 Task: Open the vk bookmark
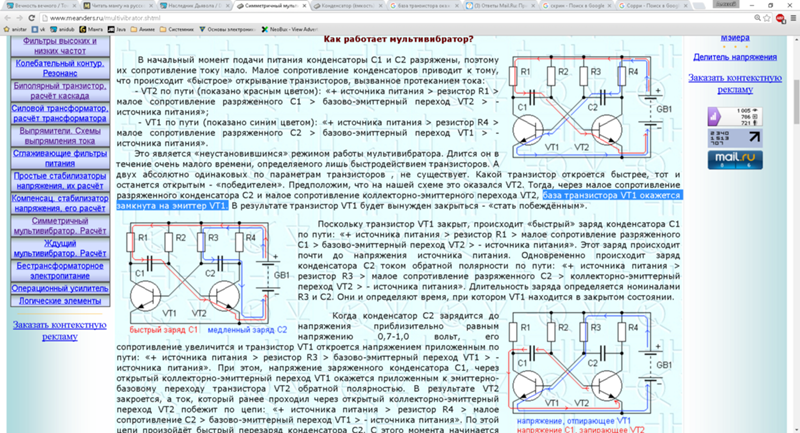38,30
